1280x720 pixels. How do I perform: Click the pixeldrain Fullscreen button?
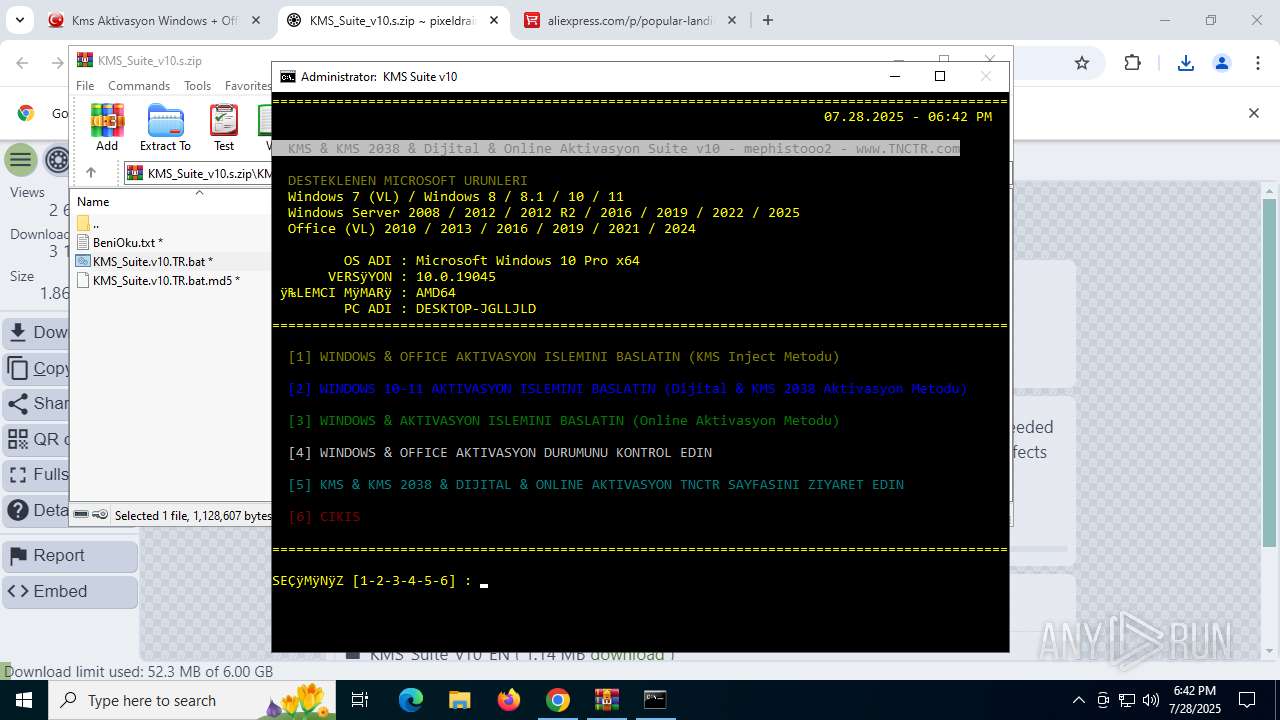[37, 474]
